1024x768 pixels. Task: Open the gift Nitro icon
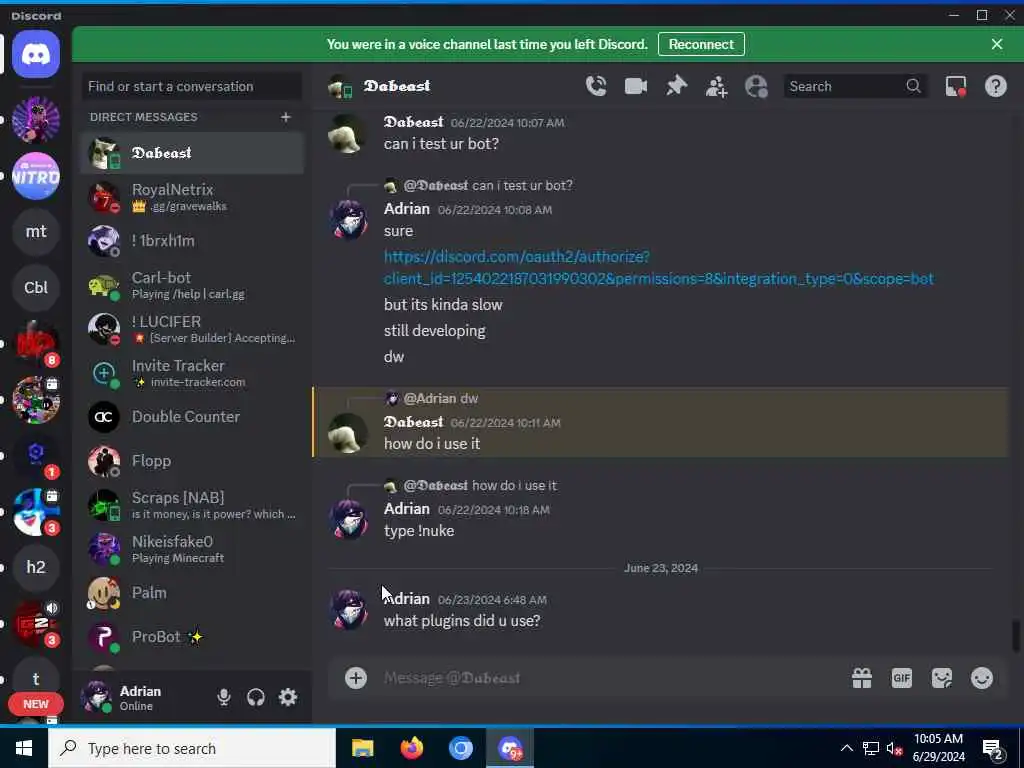point(862,678)
